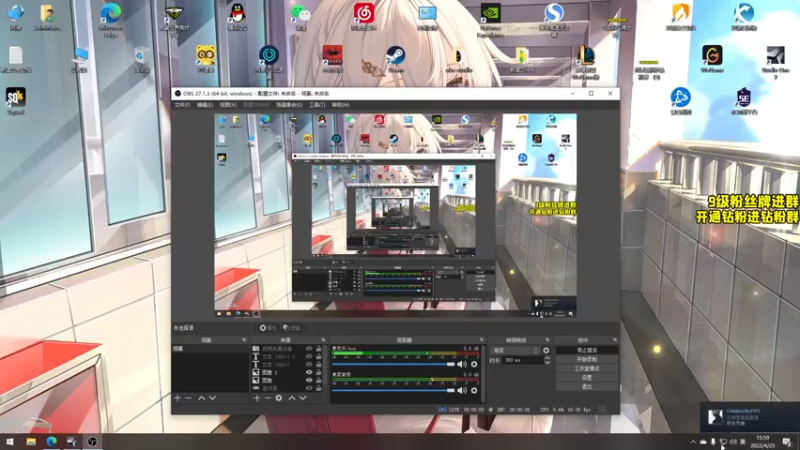The width and height of the screenshot is (800, 450).
Task: Toggle the lock on the 图像 source
Action: click(318, 380)
